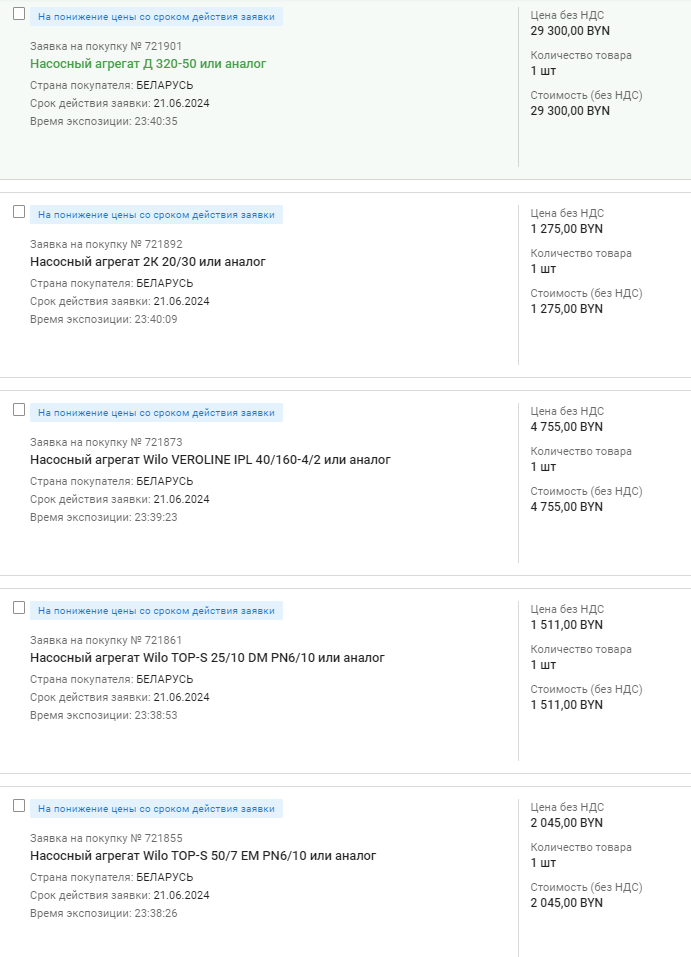Mark checkbox for request № 721855

click(x=19, y=806)
